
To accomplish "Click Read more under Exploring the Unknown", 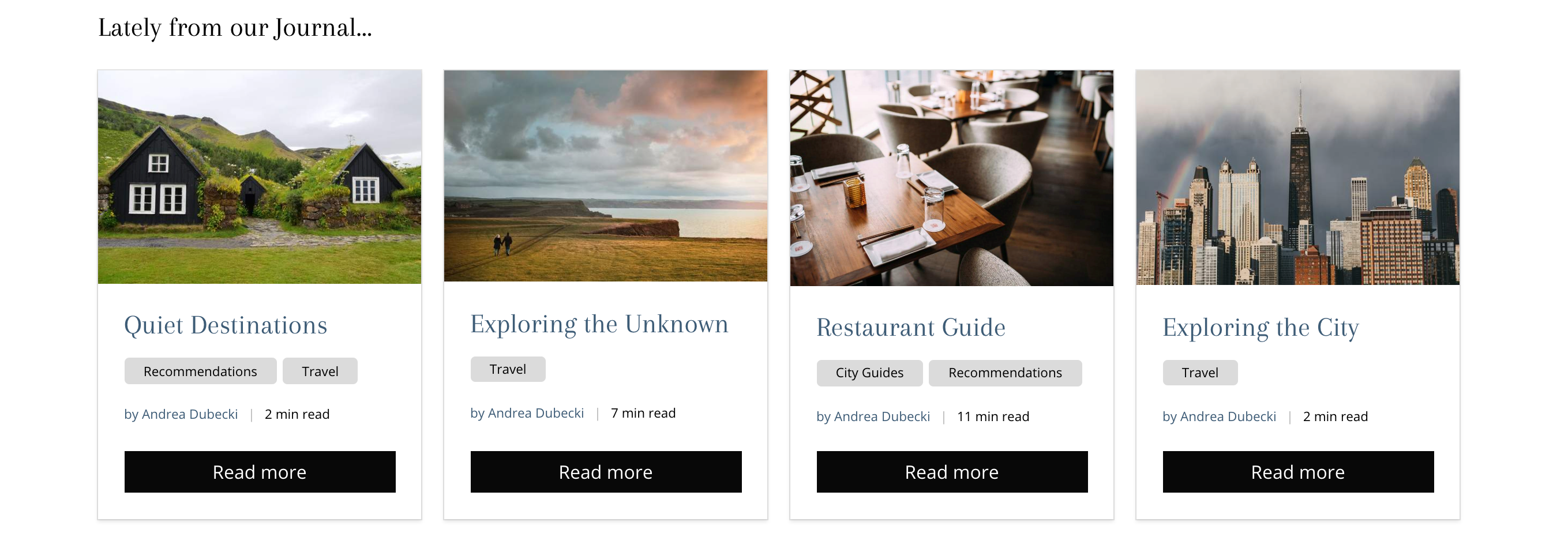I will tap(606, 472).
